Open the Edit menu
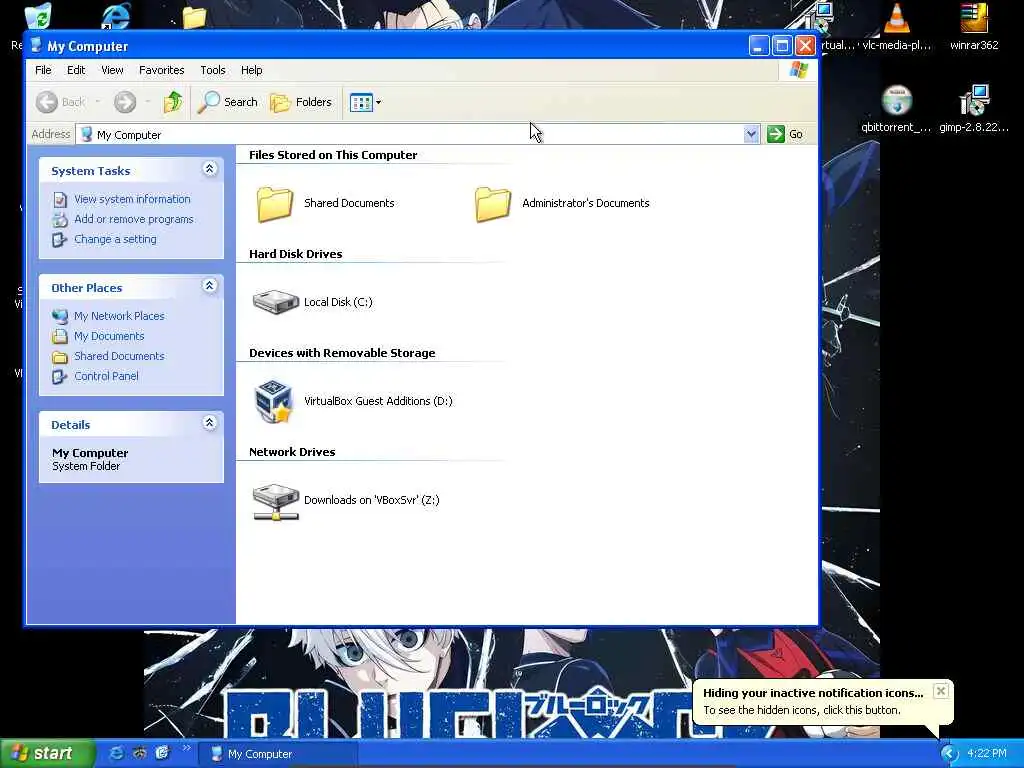The width and height of the screenshot is (1024, 768). point(76,70)
